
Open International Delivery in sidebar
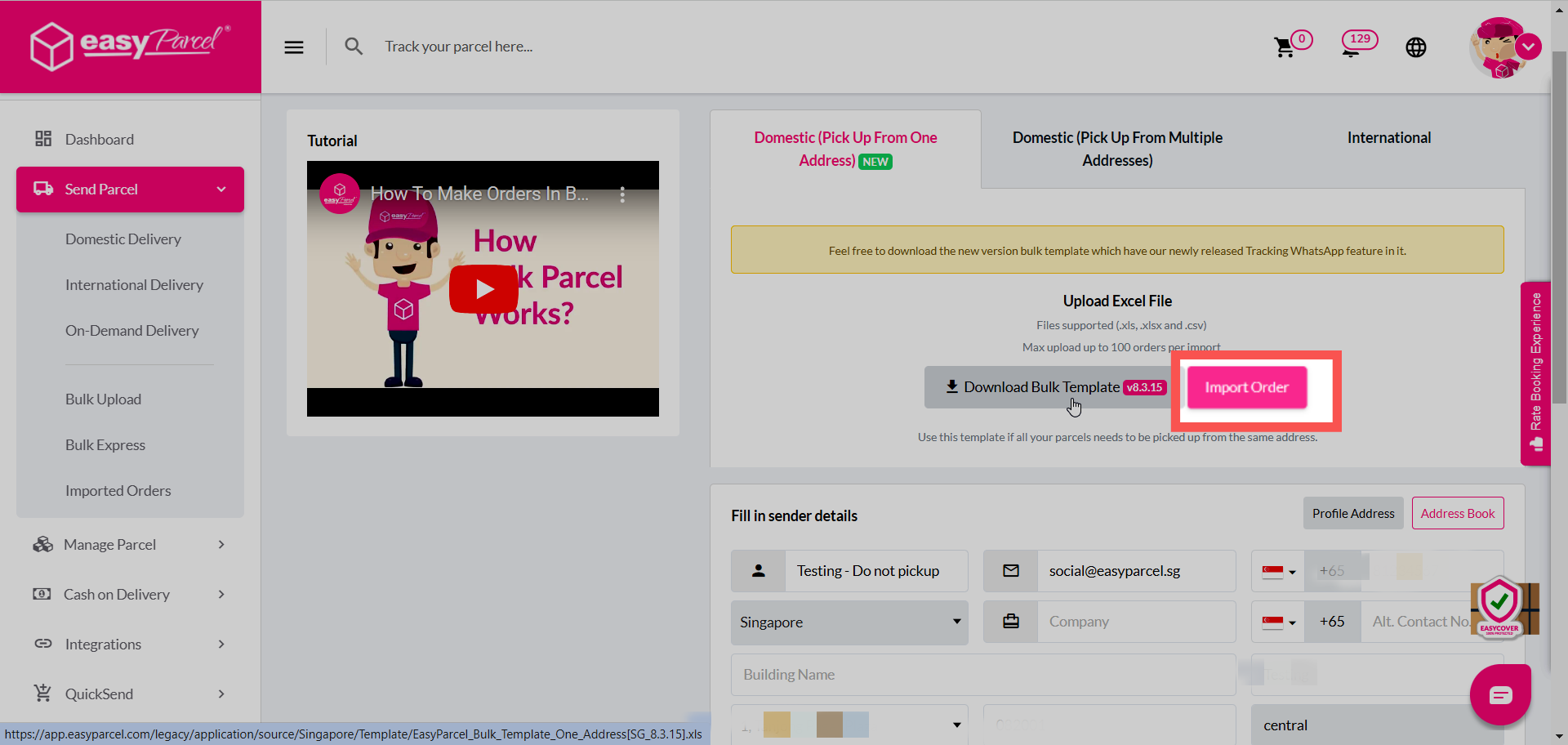134,284
